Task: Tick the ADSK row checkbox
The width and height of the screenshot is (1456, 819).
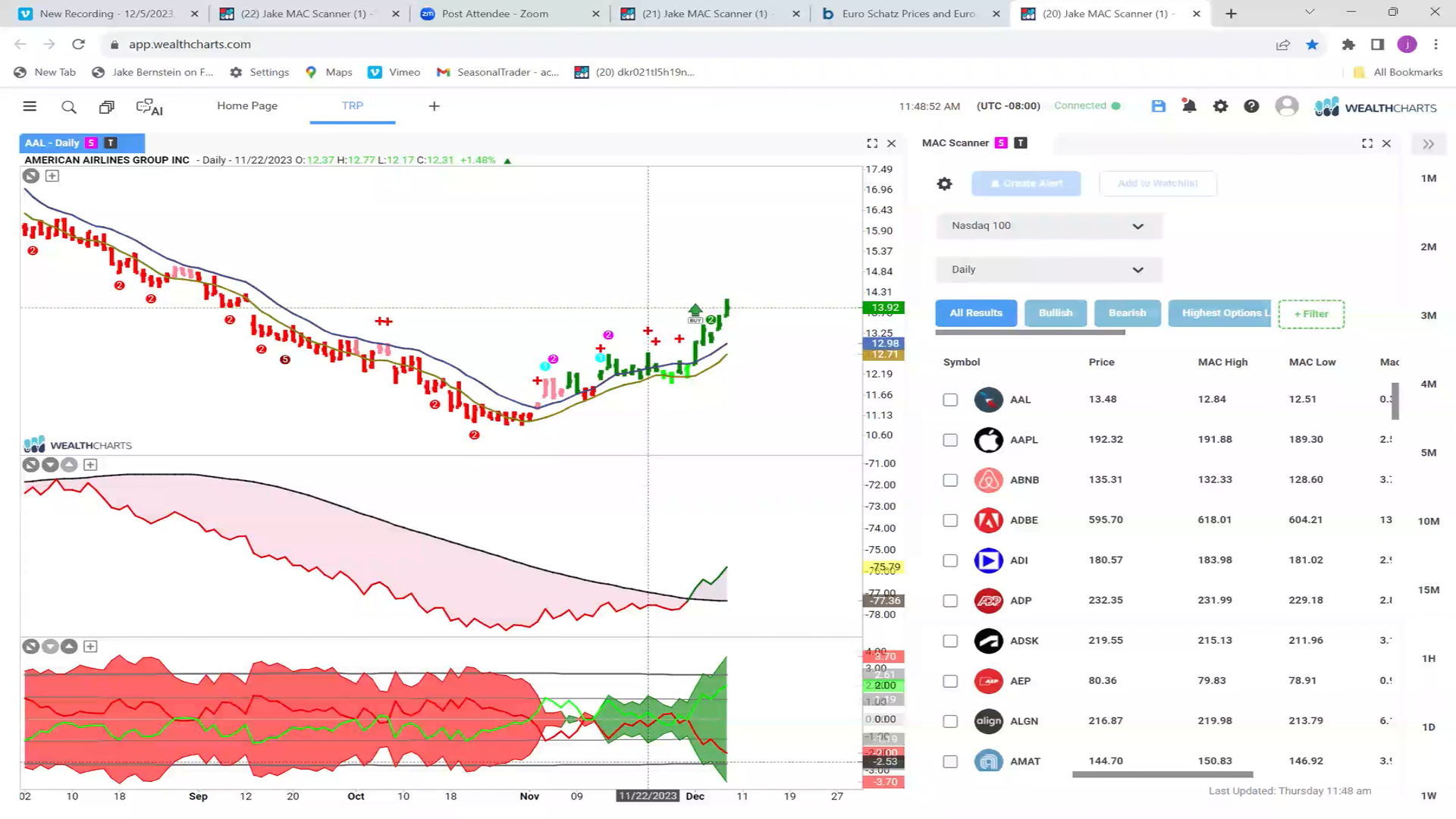Action: (x=950, y=641)
